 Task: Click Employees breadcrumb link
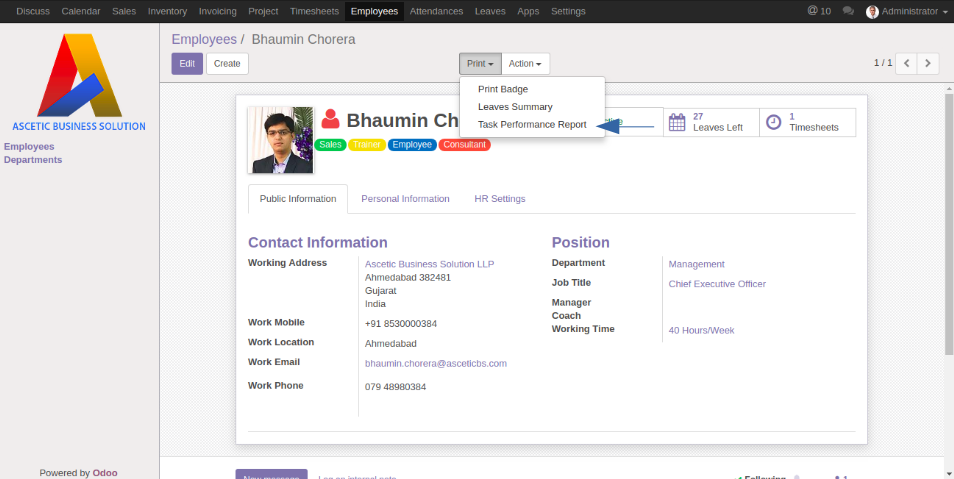204,40
